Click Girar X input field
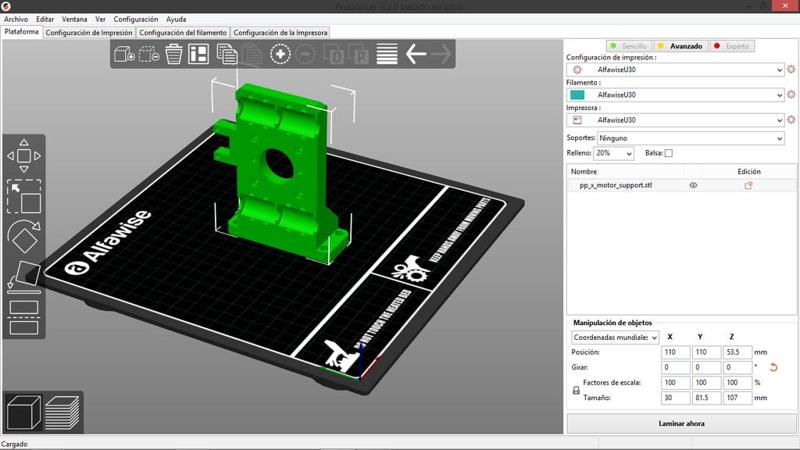 (675, 367)
